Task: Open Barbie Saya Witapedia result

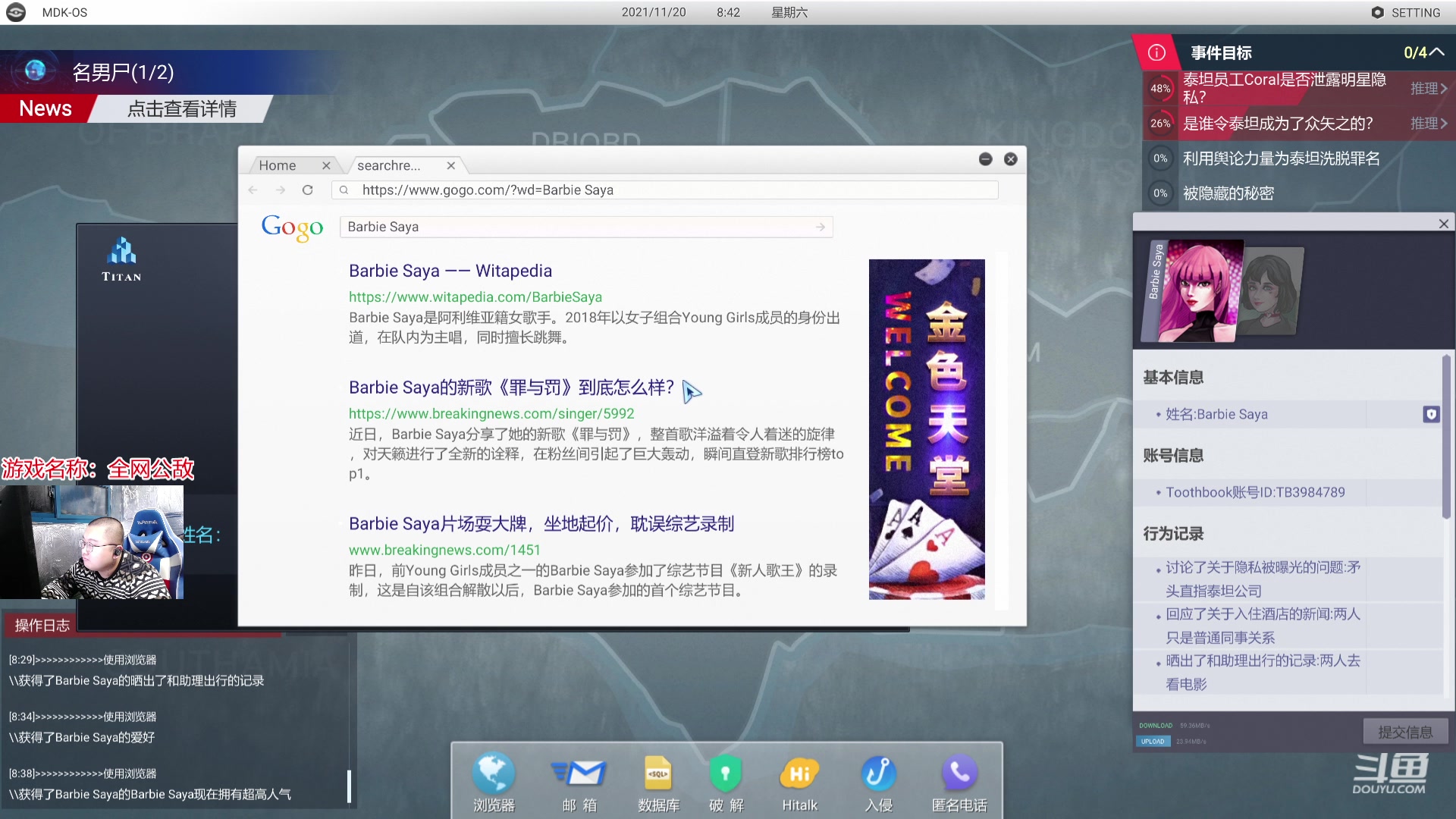Action: [x=450, y=271]
